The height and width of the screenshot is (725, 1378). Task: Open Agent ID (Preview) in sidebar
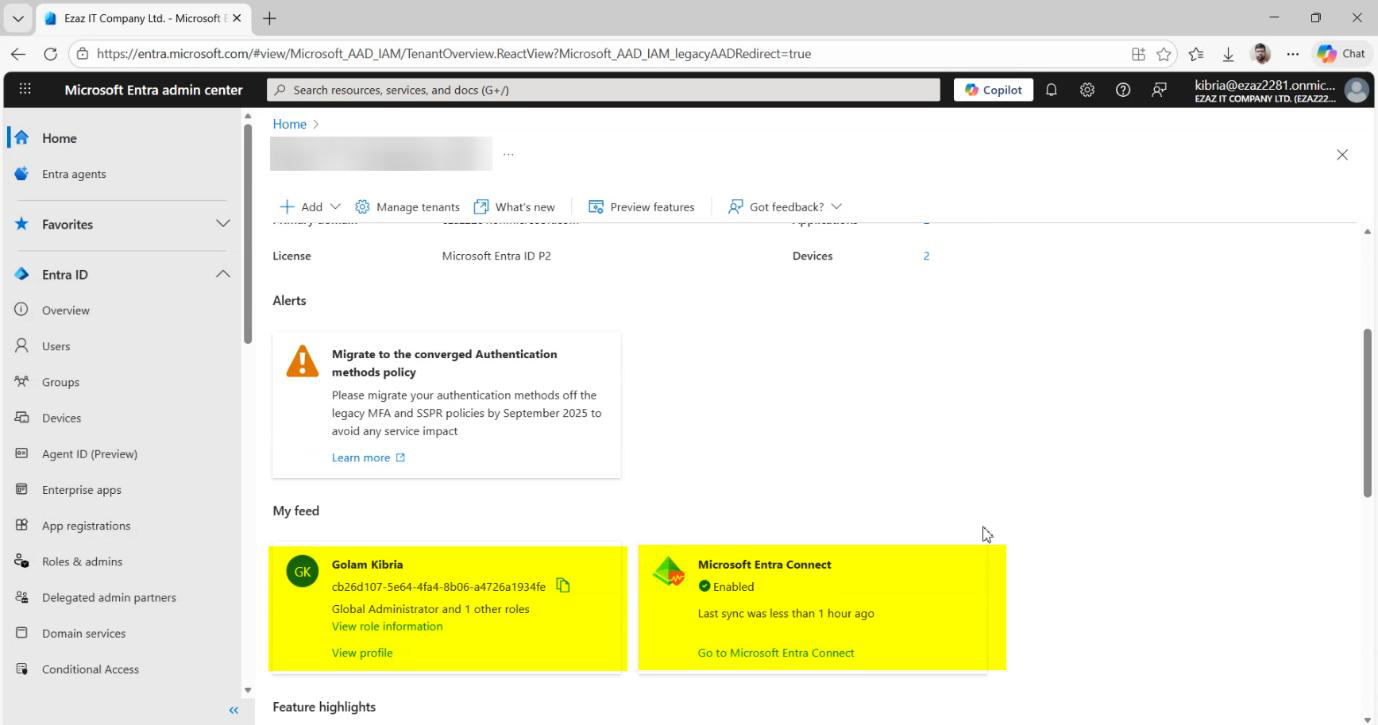coord(89,454)
